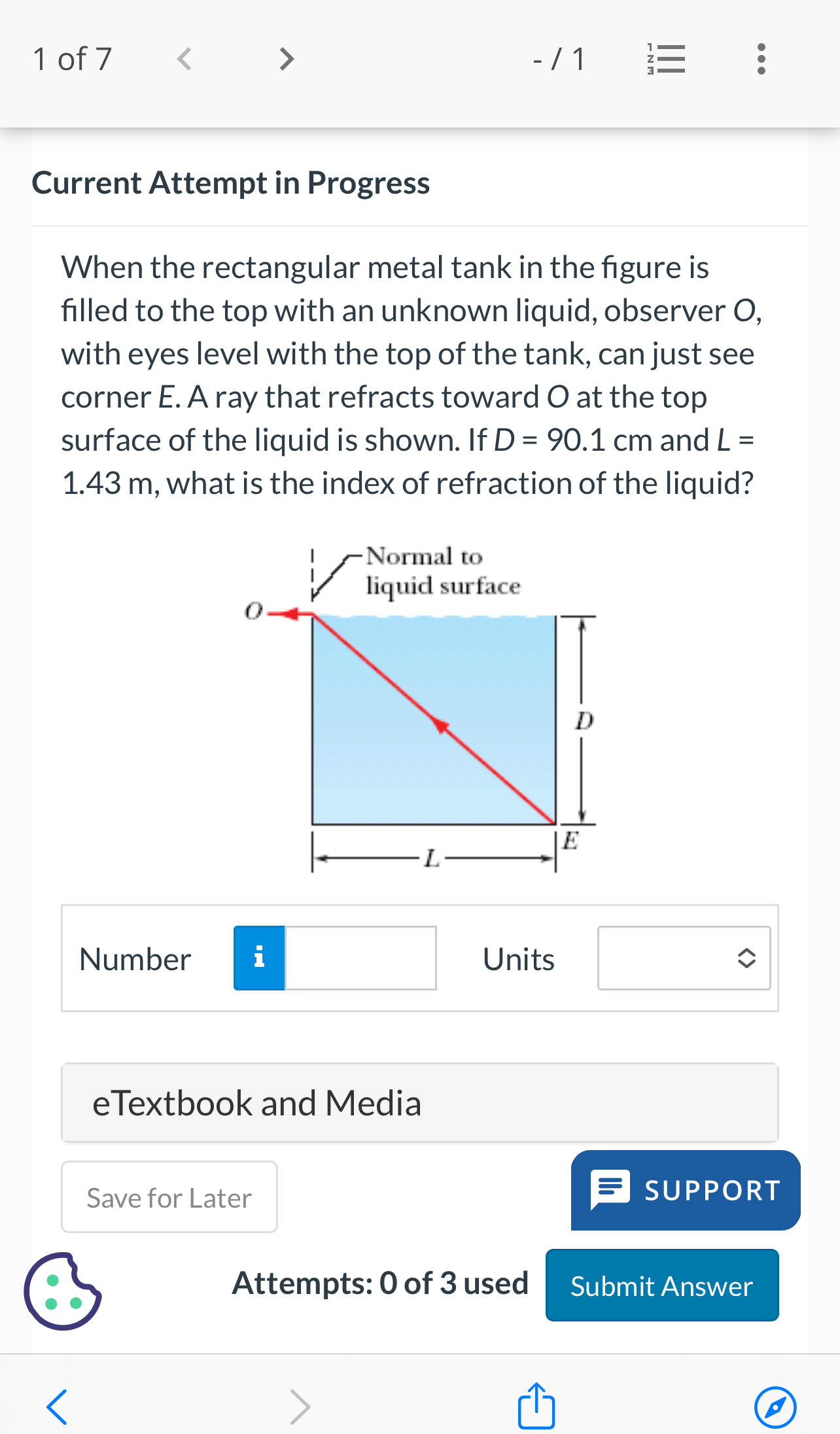Click the - / 1 score display
Image resolution: width=840 pixels, height=1434 pixels.
tap(559, 60)
